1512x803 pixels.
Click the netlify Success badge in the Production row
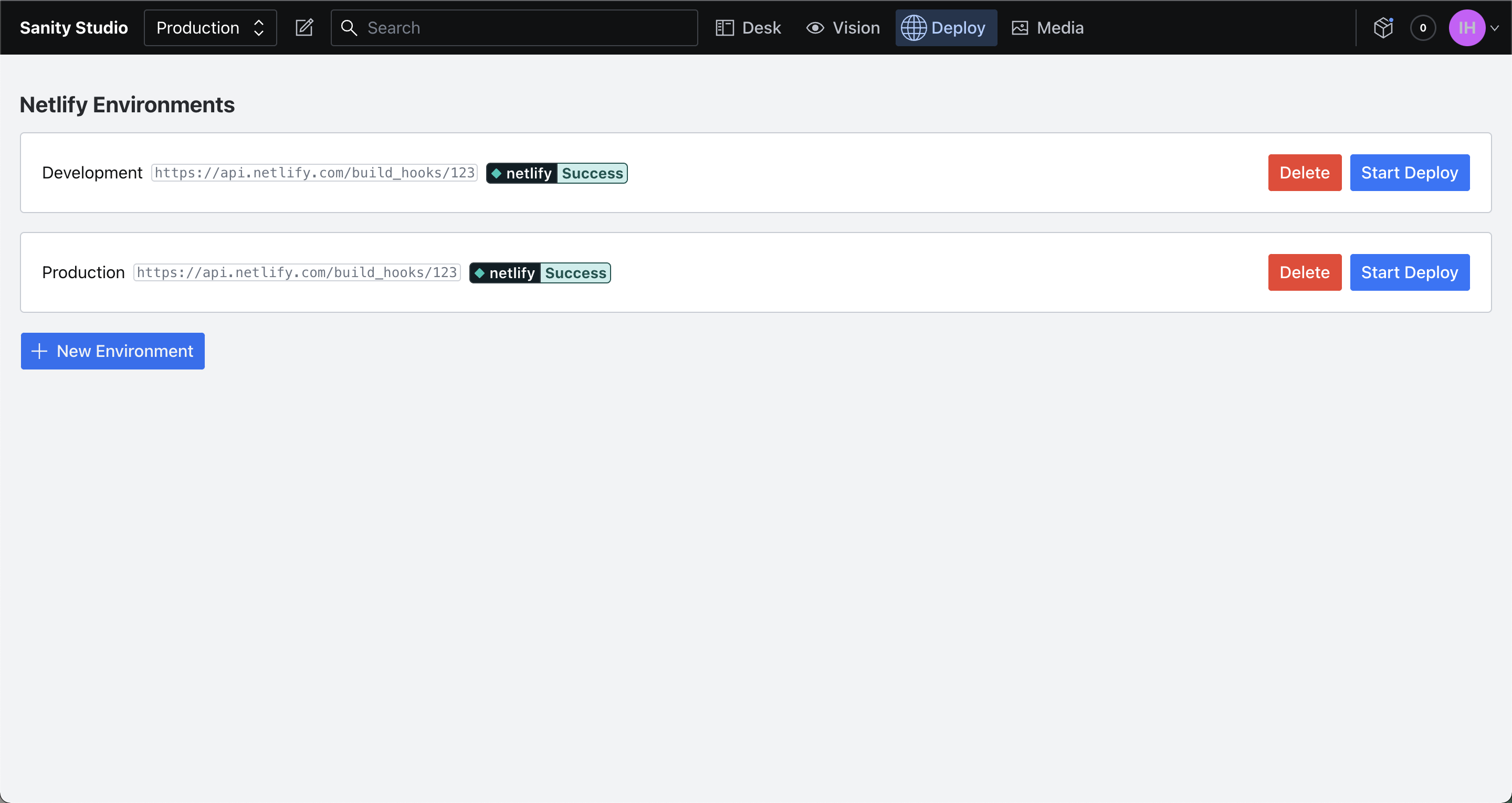coord(540,273)
